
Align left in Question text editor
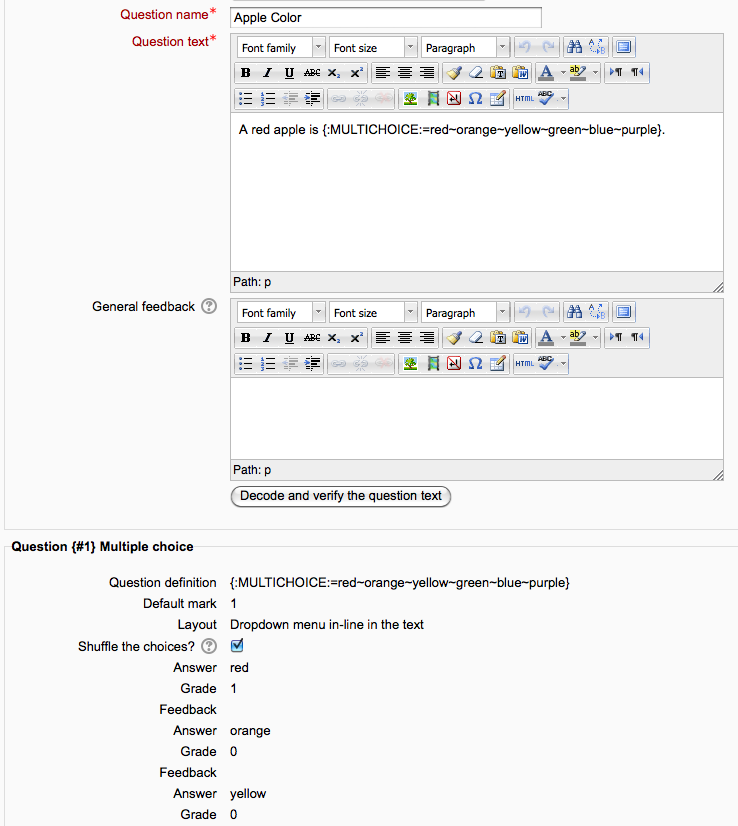point(383,73)
